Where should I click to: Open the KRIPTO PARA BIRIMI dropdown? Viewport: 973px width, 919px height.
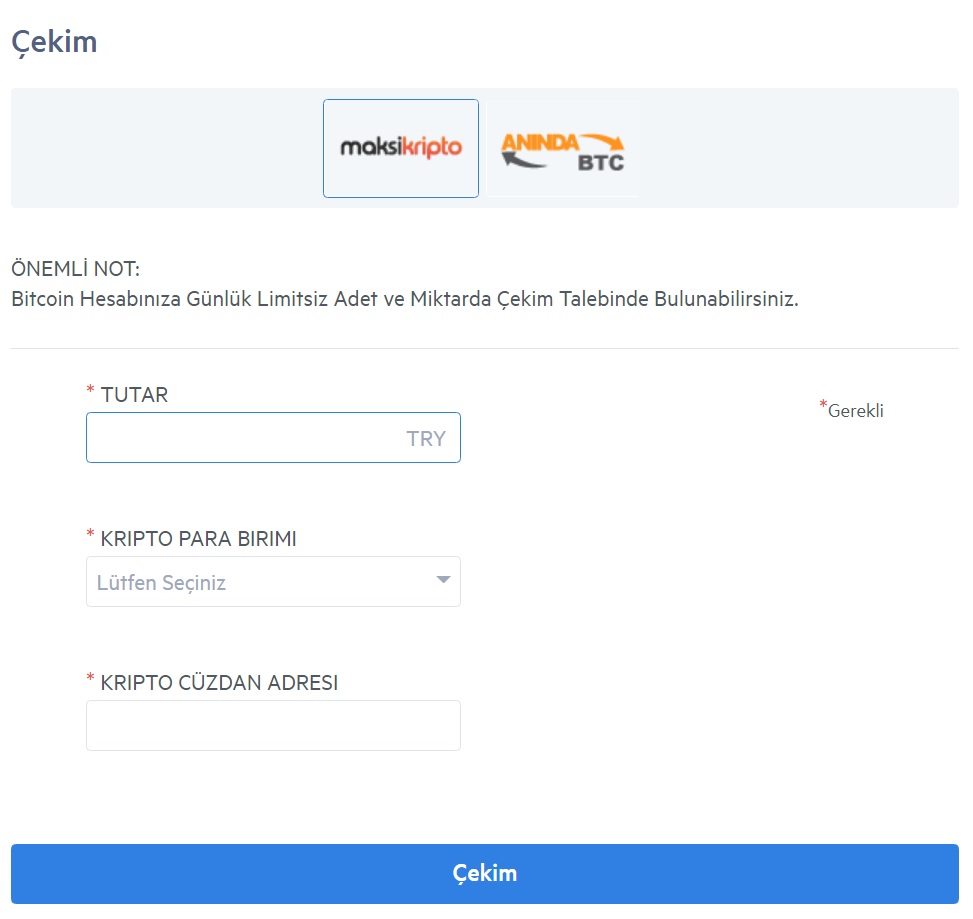[273, 581]
